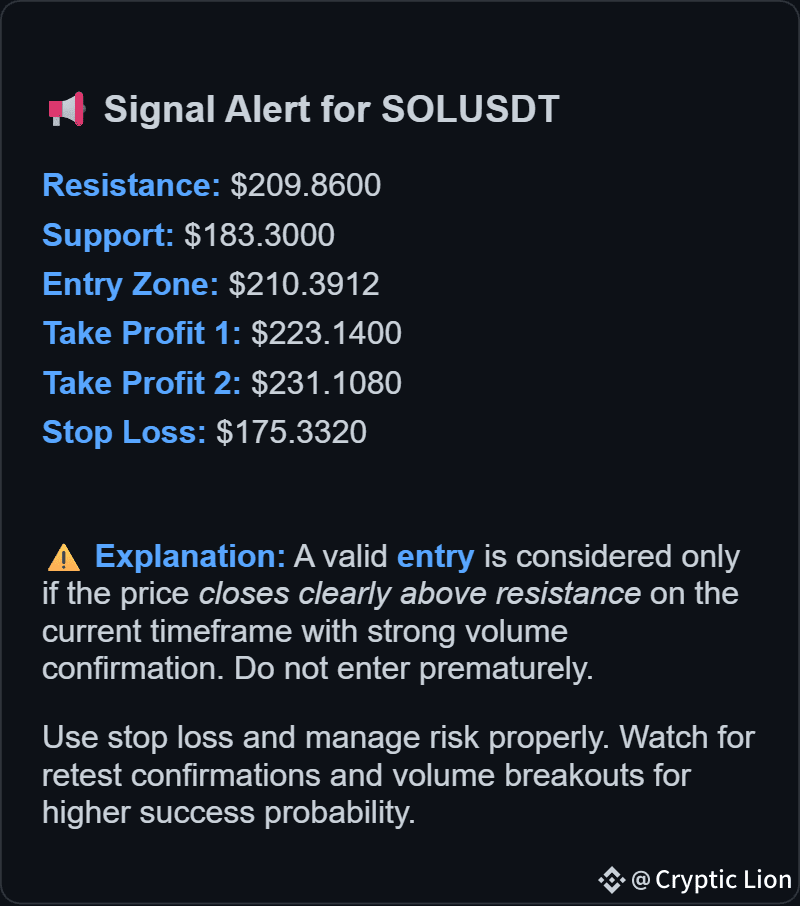Screen dimensions: 800x906
Task: Select the $231.1080 take profit value
Action: tap(326, 383)
